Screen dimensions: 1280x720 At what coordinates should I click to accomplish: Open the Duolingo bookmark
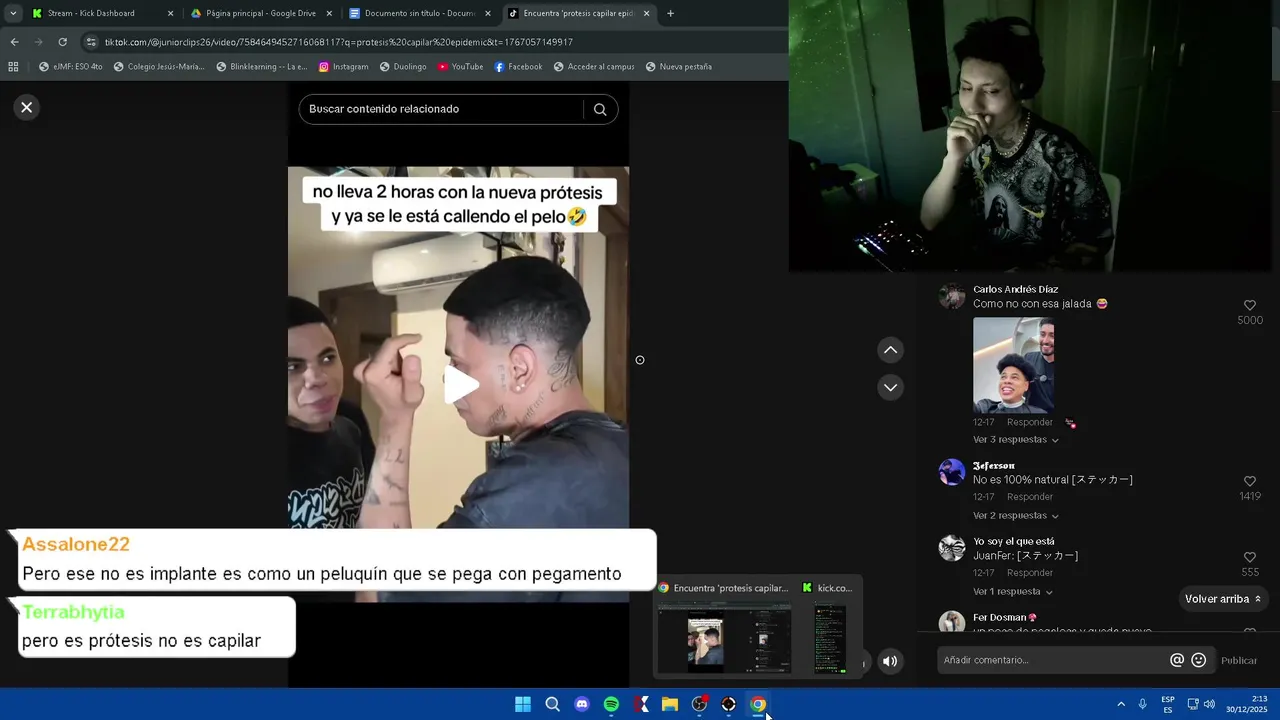(x=403, y=67)
